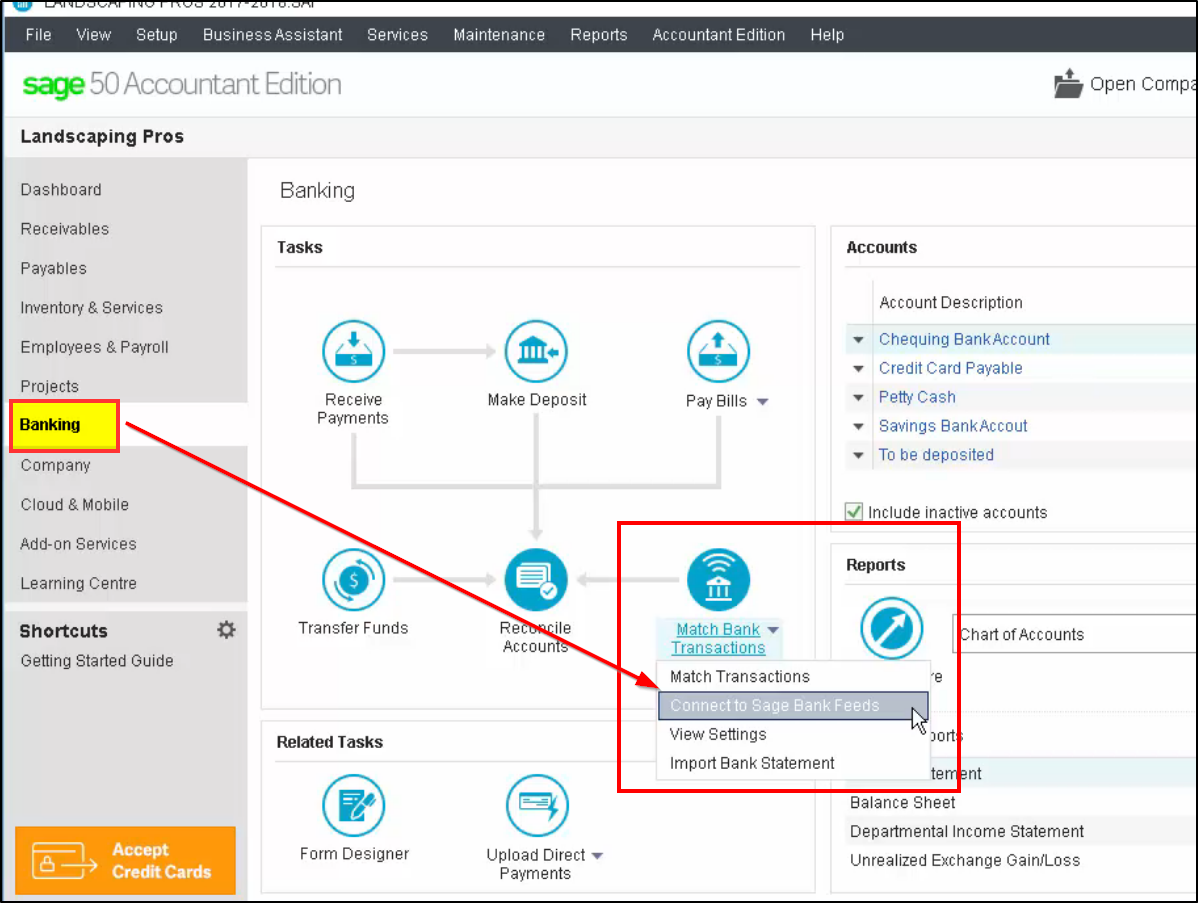Choose Connect to Sage Bank Feeds
The height and width of the screenshot is (903, 1198).
(793, 705)
